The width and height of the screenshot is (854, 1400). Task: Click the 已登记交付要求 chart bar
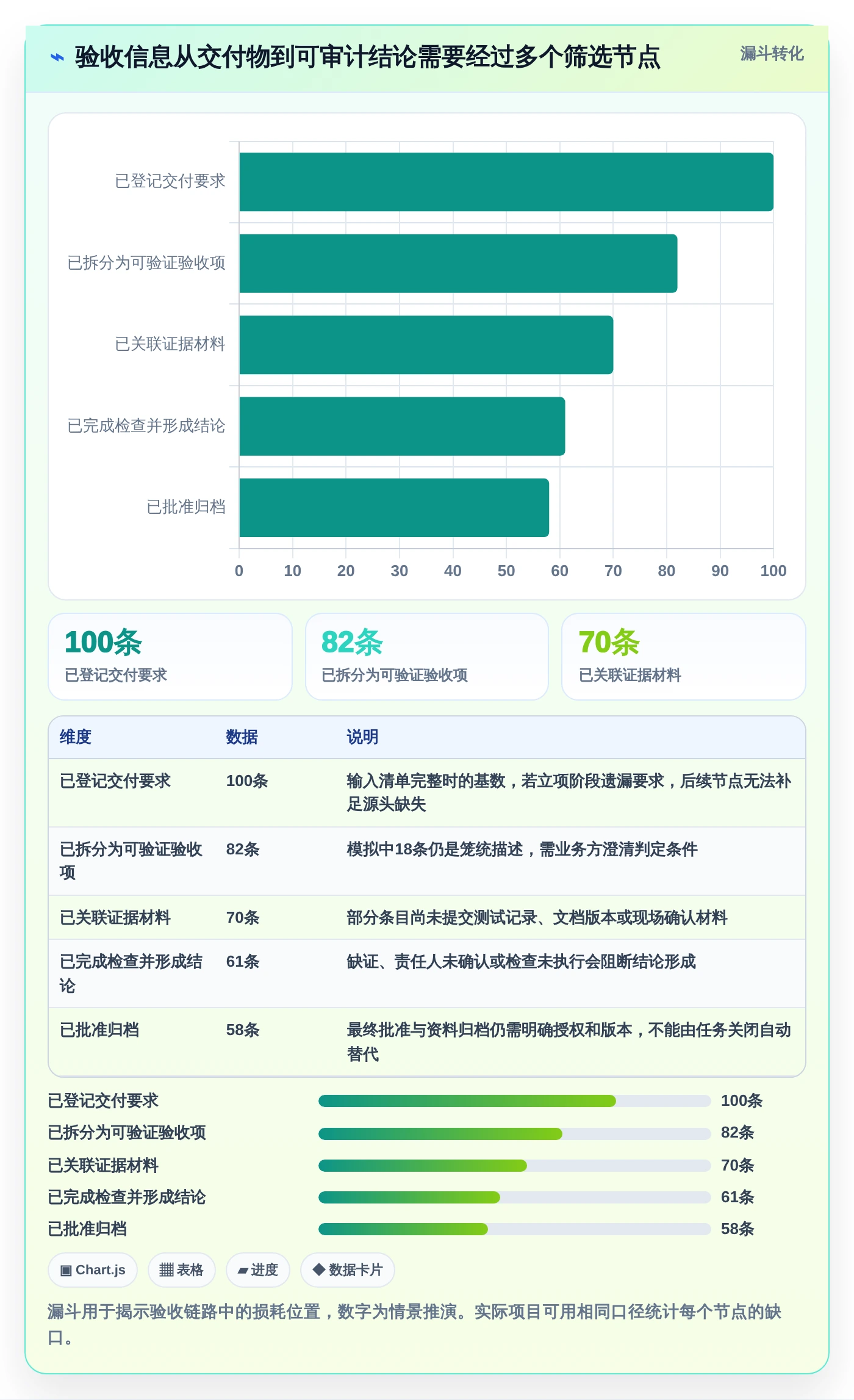tap(506, 182)
